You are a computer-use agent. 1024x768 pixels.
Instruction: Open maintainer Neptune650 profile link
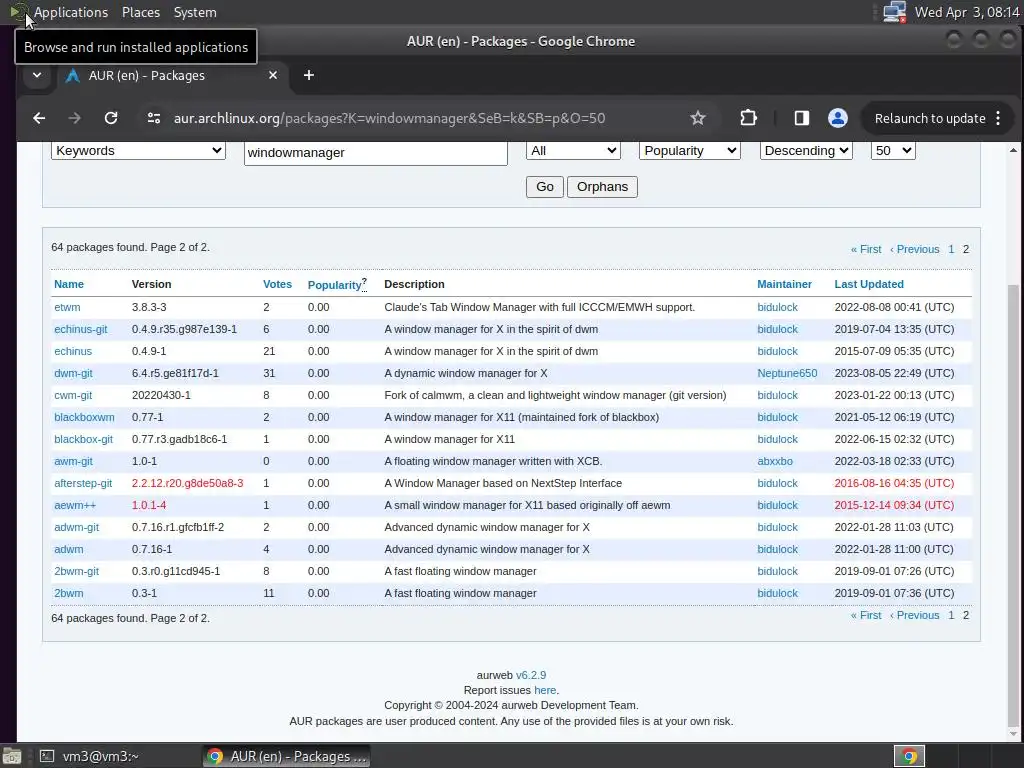tap(787, 373)
